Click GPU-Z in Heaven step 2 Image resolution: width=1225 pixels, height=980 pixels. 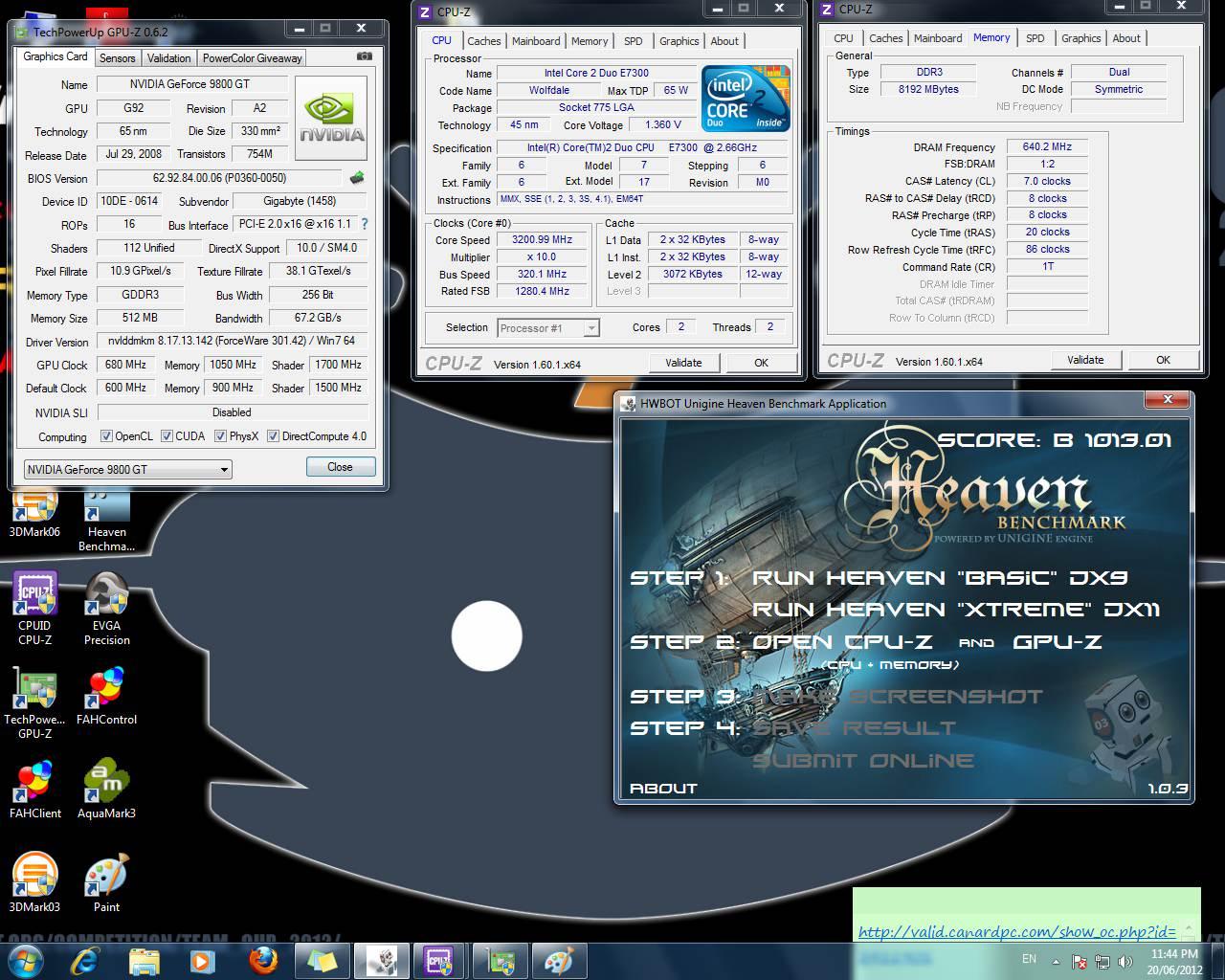click(1058, 642)
